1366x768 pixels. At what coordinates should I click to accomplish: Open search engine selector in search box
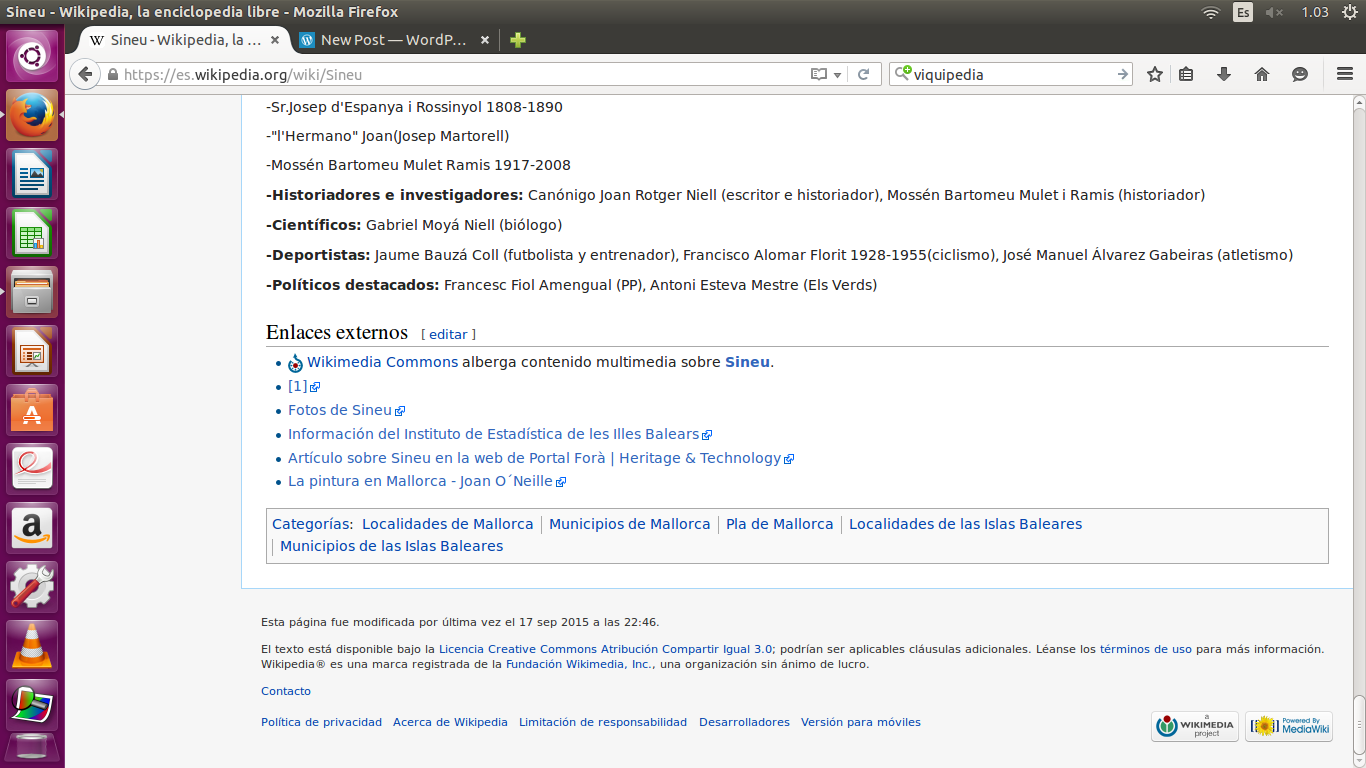pos(903,74)
